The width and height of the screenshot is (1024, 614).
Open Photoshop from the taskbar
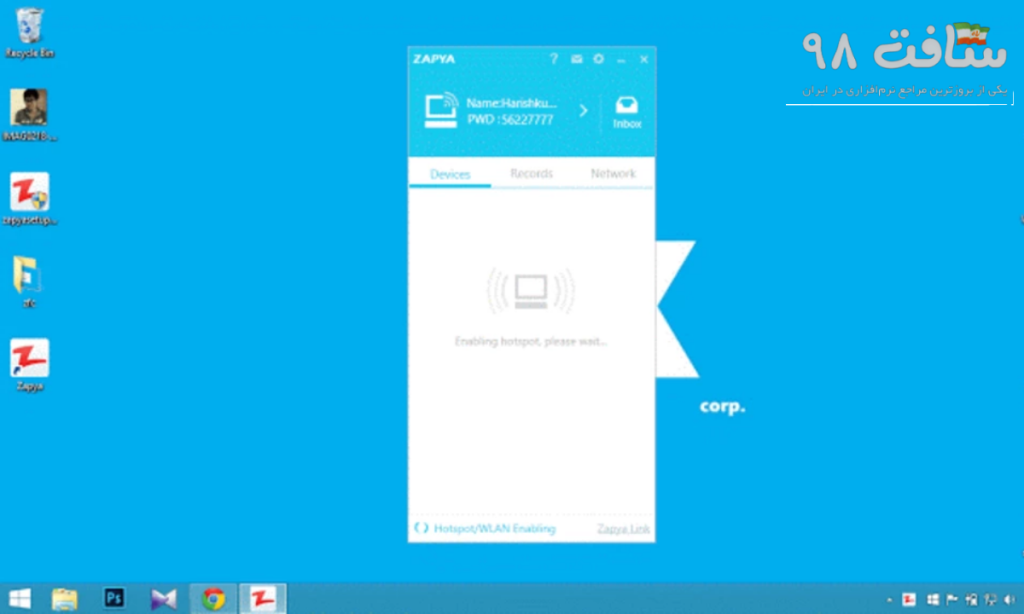[114, 598]
